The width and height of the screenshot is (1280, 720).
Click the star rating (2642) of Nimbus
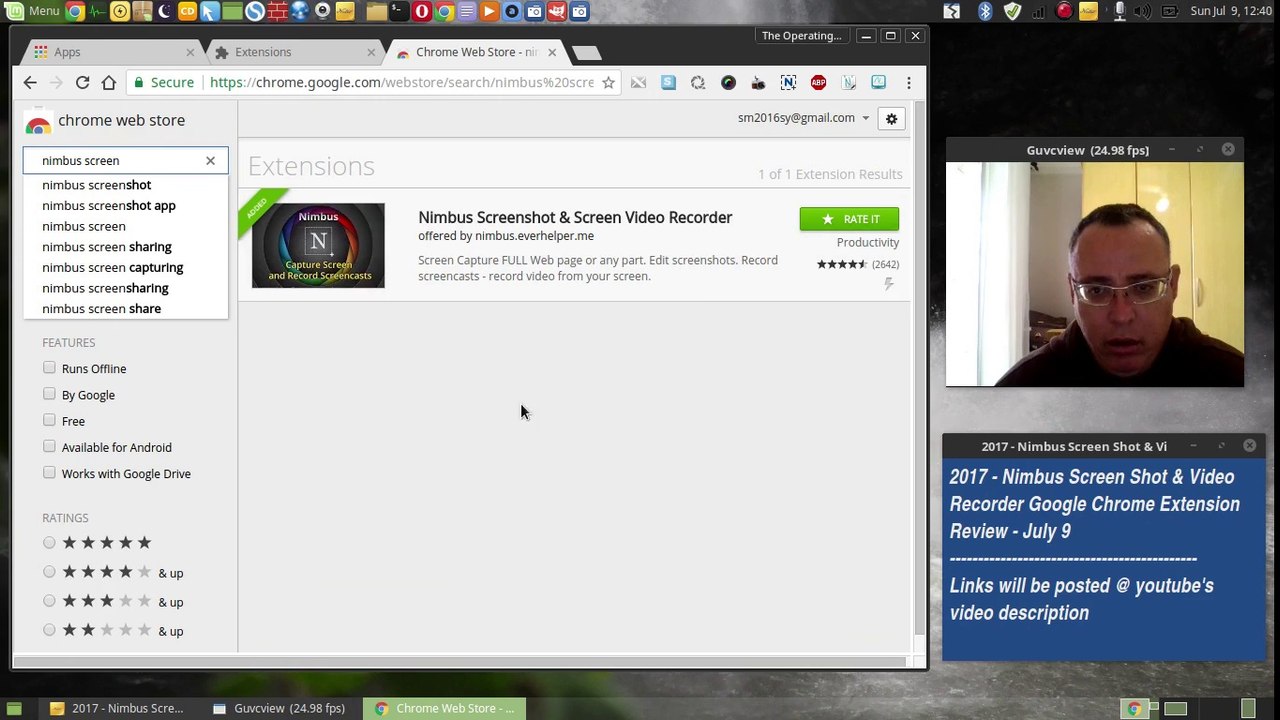coord(858,265)
